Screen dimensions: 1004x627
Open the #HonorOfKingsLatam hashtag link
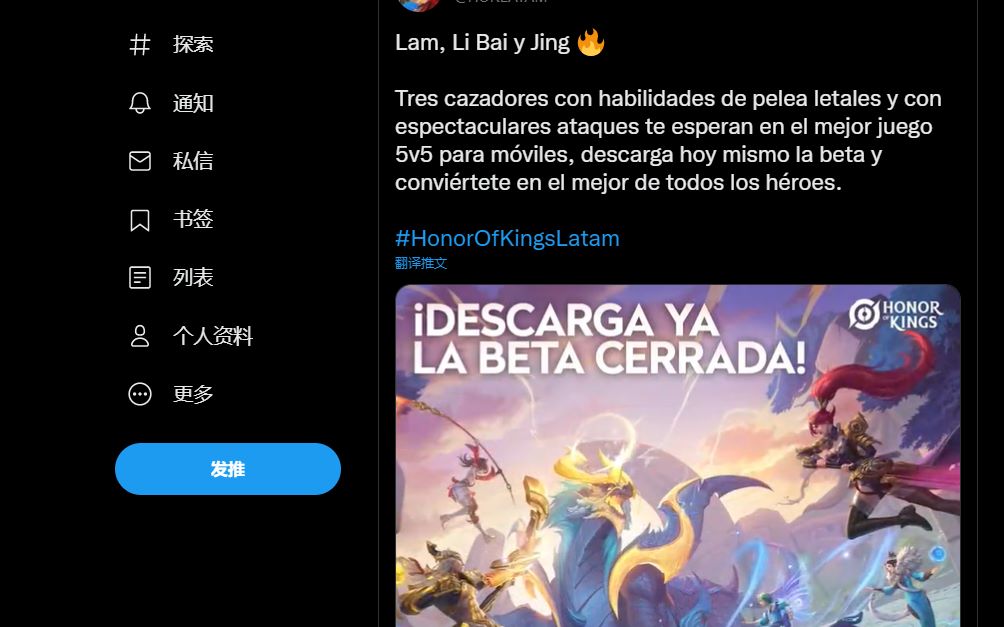(x=507, y=238)
